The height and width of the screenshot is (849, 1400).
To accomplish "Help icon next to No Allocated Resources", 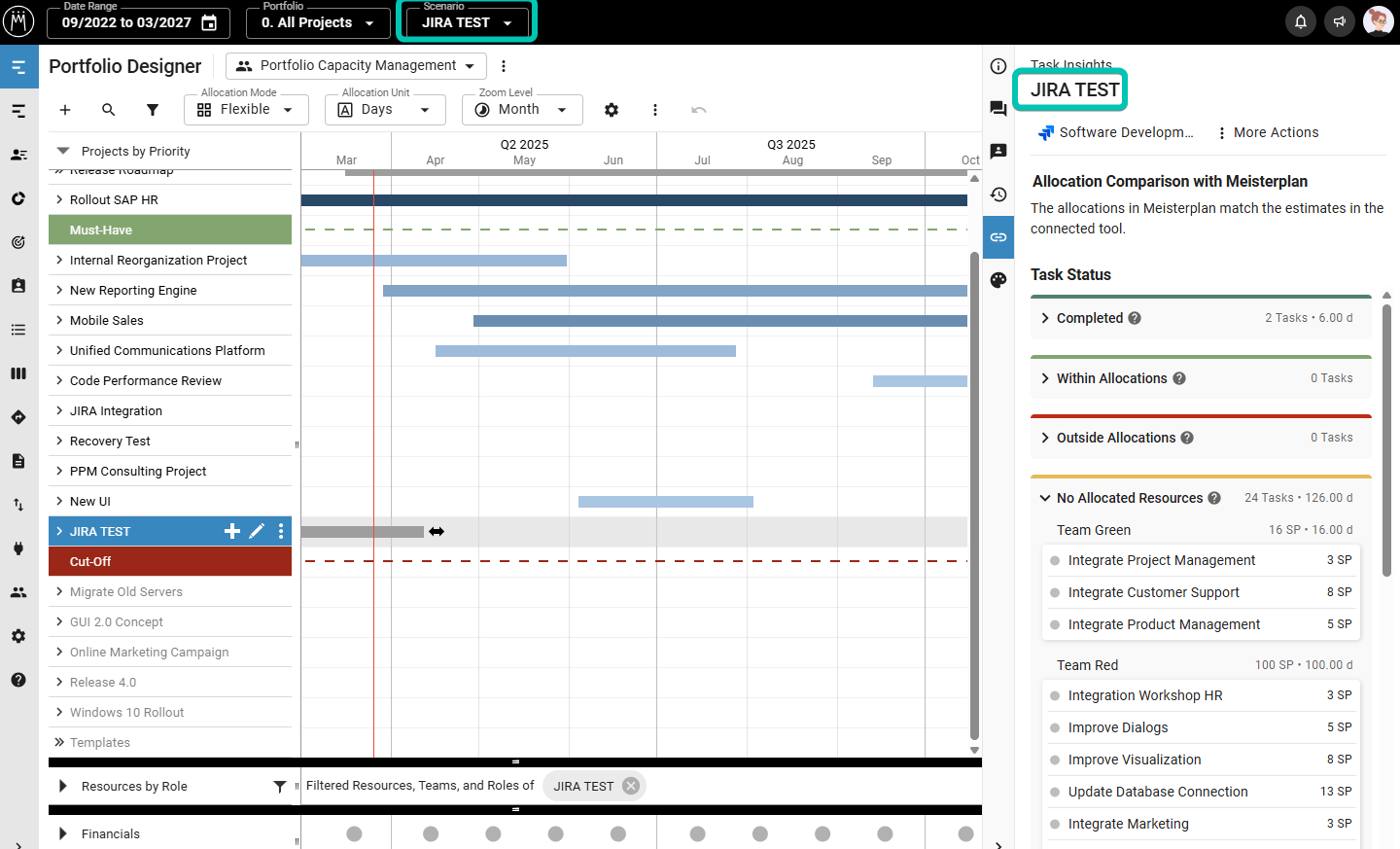I will (1214, 498).
